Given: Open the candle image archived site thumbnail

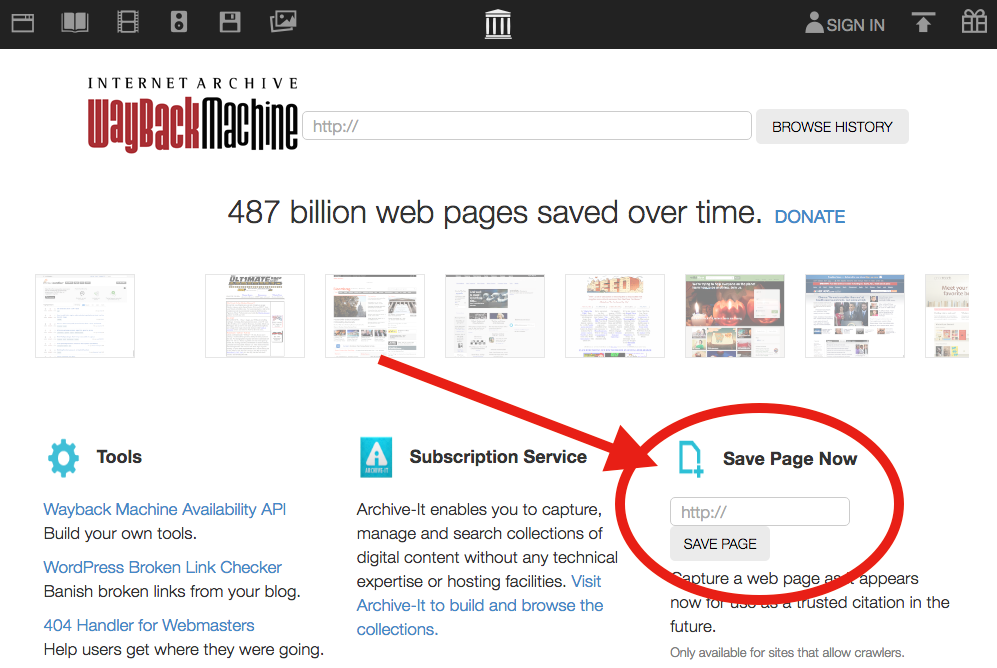Looking at the screenshot, I should [734, 316].
